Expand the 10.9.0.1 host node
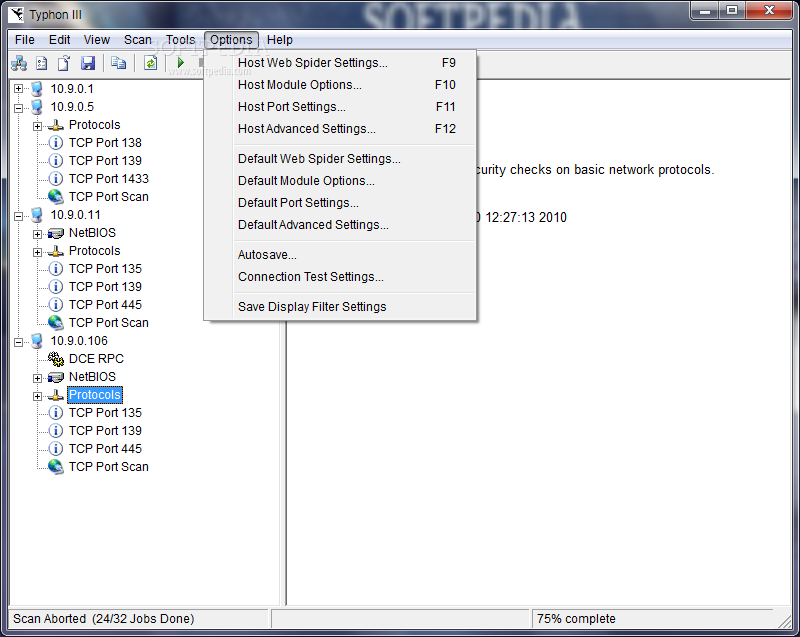 pos(18,89)
